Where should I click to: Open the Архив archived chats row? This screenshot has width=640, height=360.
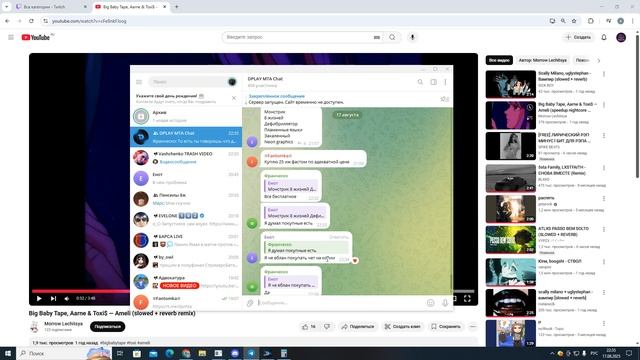point(186,116)
